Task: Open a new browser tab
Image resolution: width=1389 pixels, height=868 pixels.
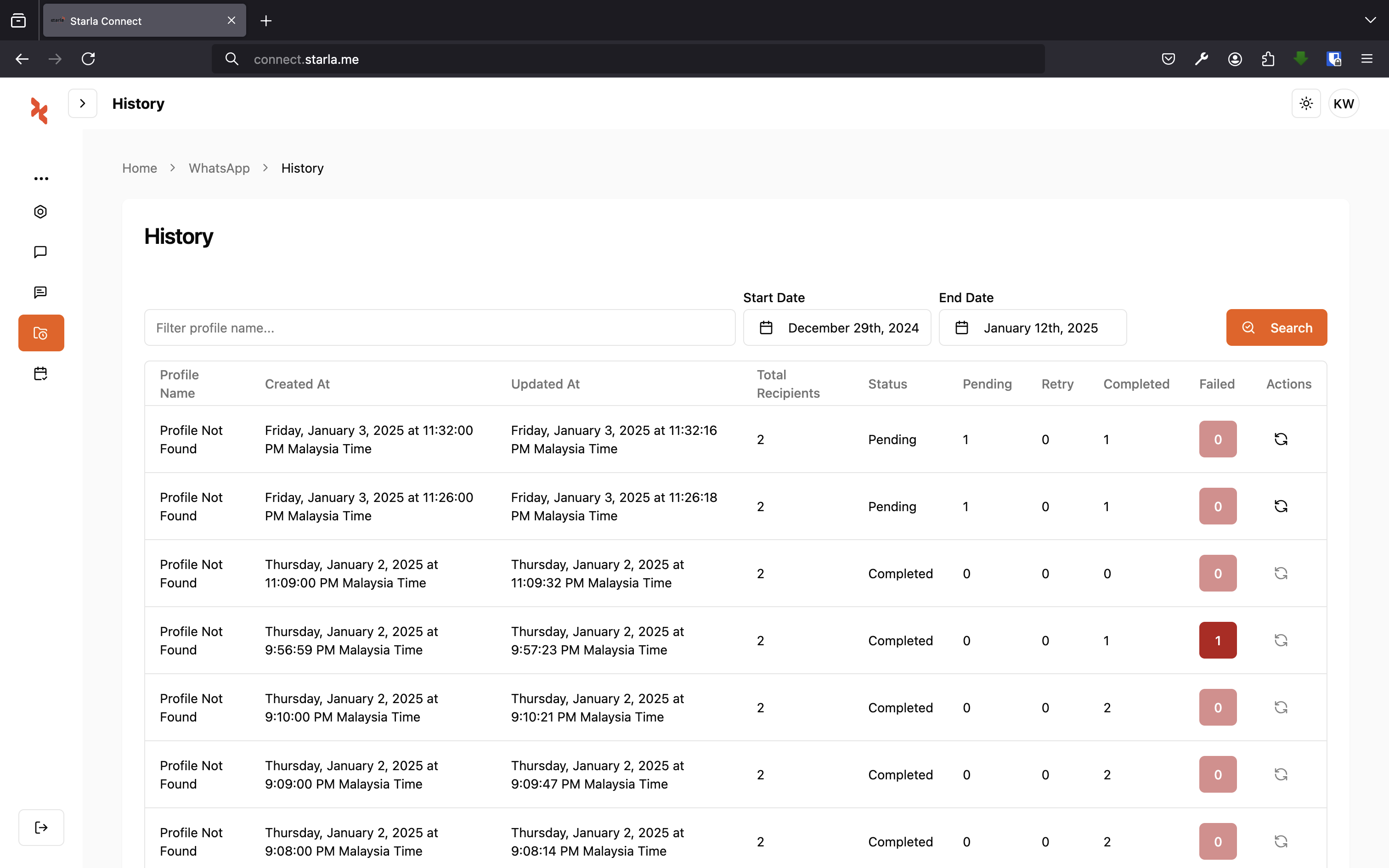Action: (x=266, y=21)
